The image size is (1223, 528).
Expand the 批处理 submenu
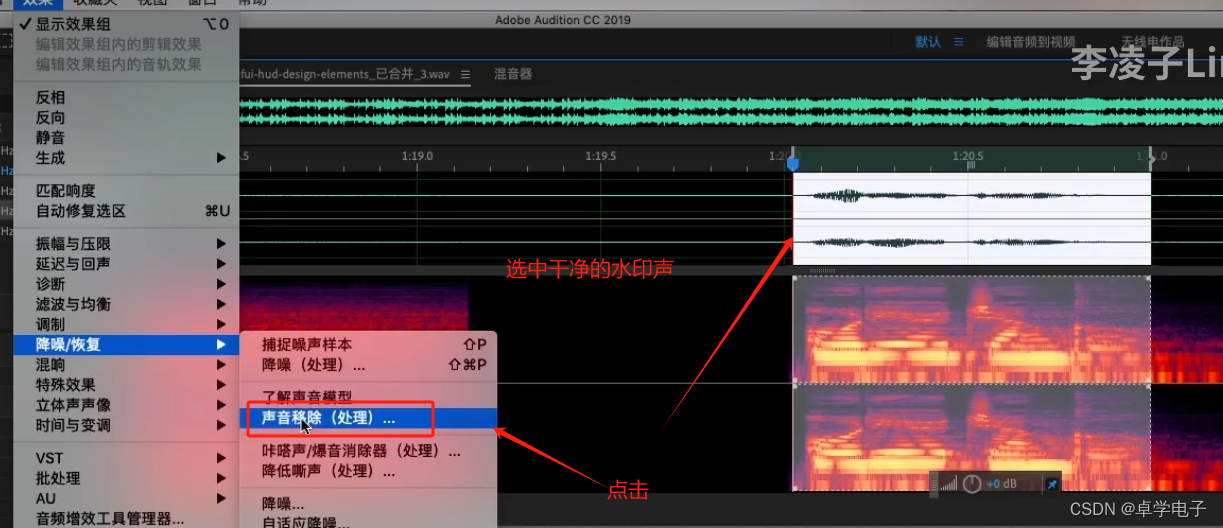[124, 478]
